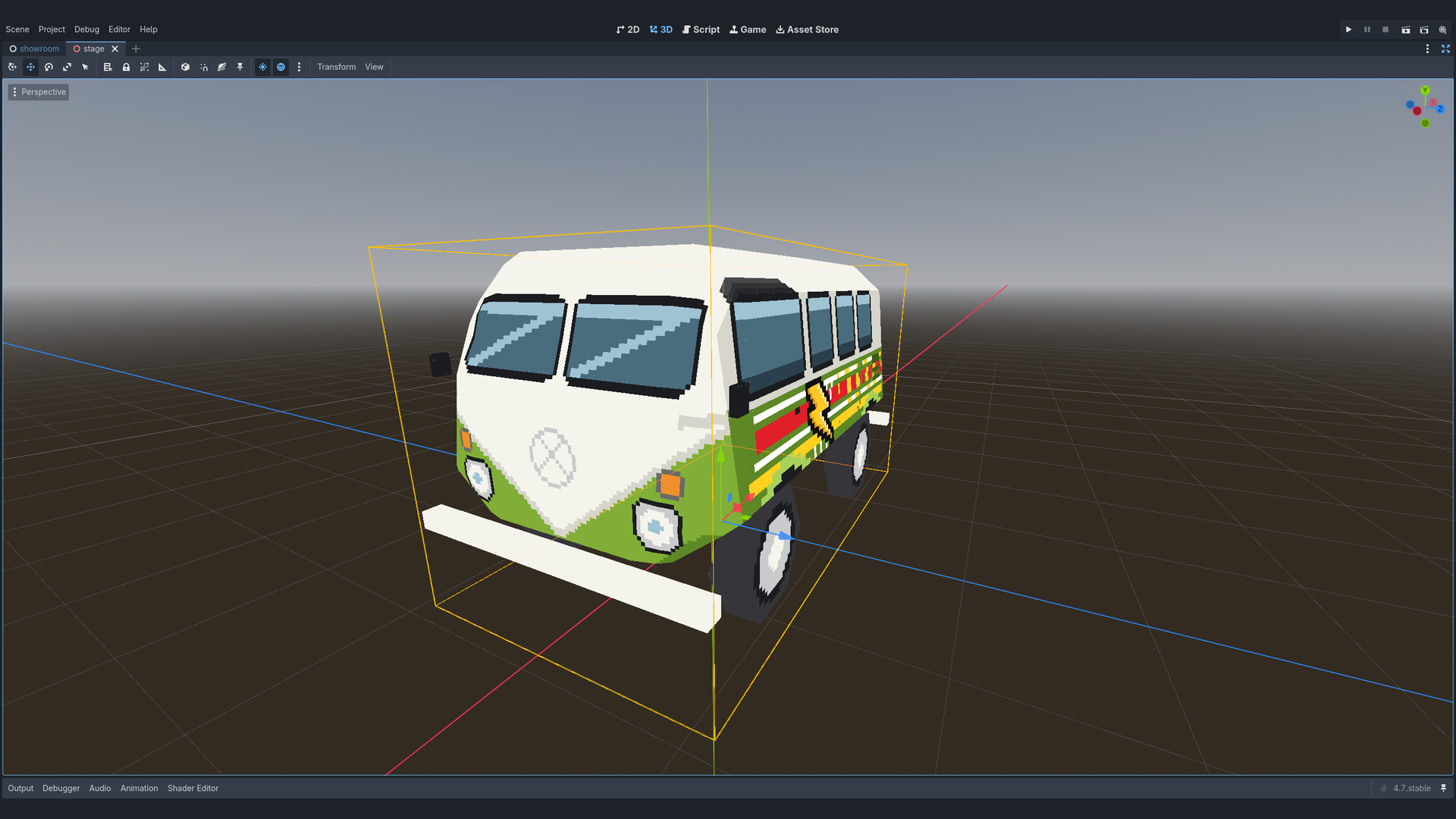Viewport: 1456px width, 819px height.
Task: Close the stage scene tab
Action: click(115, 49)
